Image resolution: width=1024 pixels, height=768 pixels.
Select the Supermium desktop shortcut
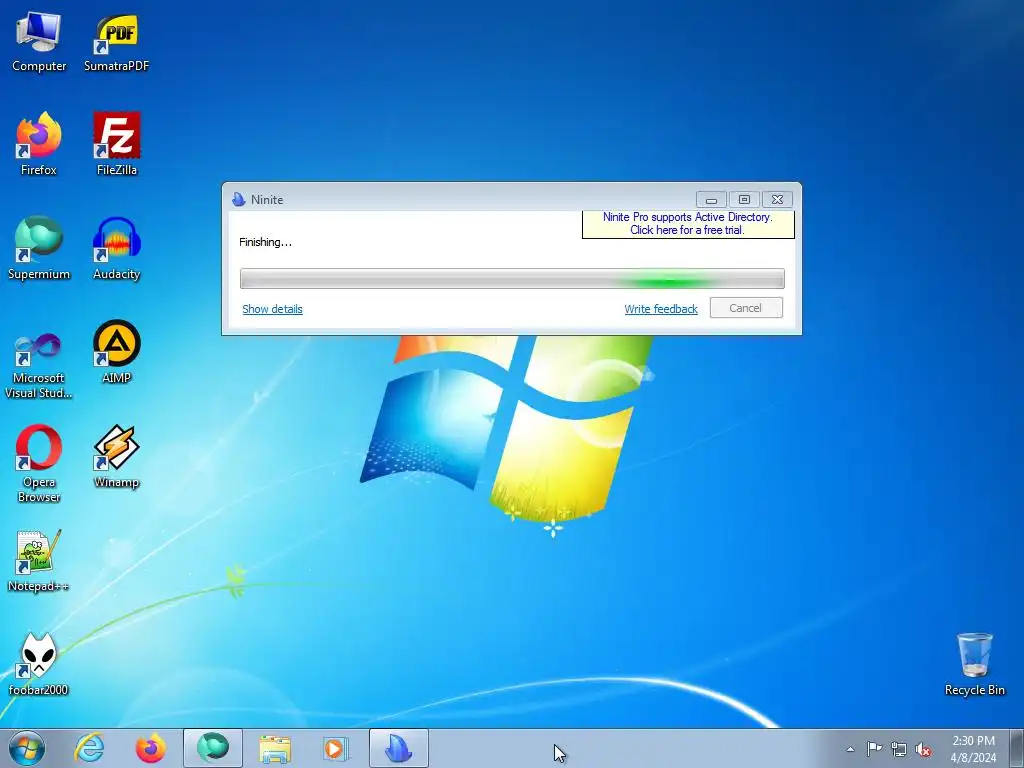pos(39,248)
